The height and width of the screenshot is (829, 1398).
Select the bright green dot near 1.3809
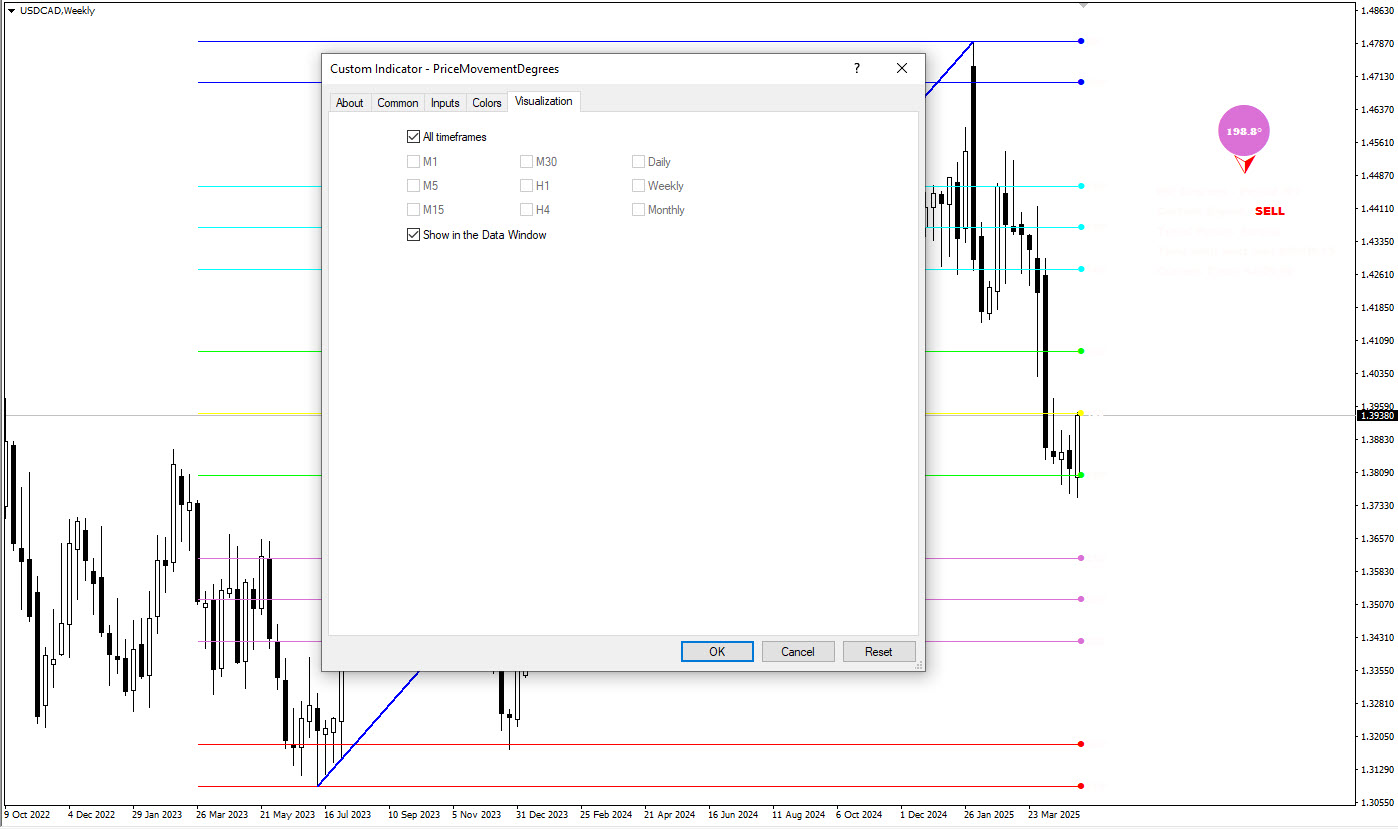pyautogui.click(x=1081, y=475)
